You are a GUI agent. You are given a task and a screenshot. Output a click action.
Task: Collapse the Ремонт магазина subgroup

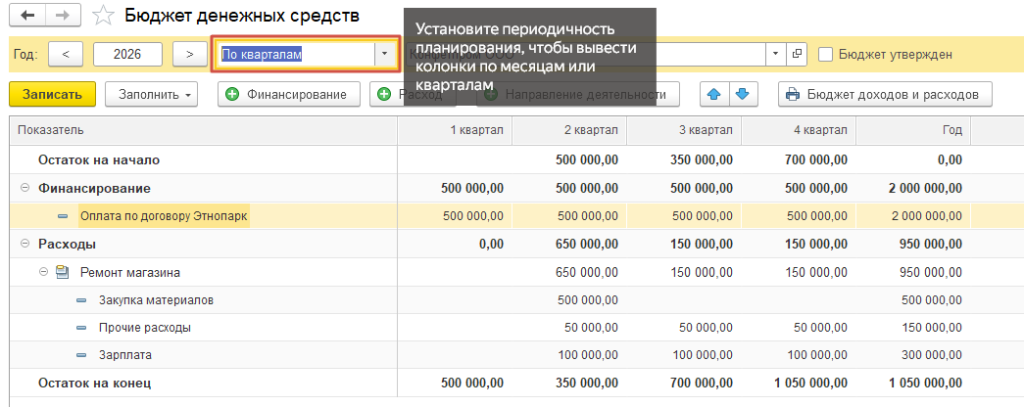click(x=44, y=272)
